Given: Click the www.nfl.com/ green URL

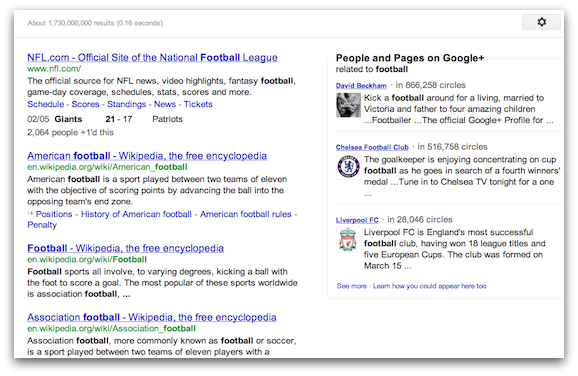Looking at the screenshot, I should coord(54,69).
